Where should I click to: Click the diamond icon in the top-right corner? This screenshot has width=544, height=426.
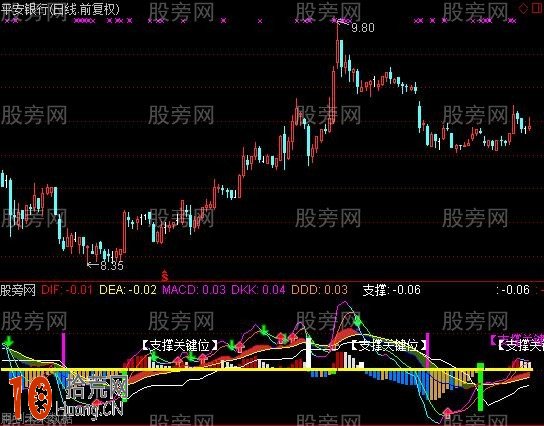523,9
